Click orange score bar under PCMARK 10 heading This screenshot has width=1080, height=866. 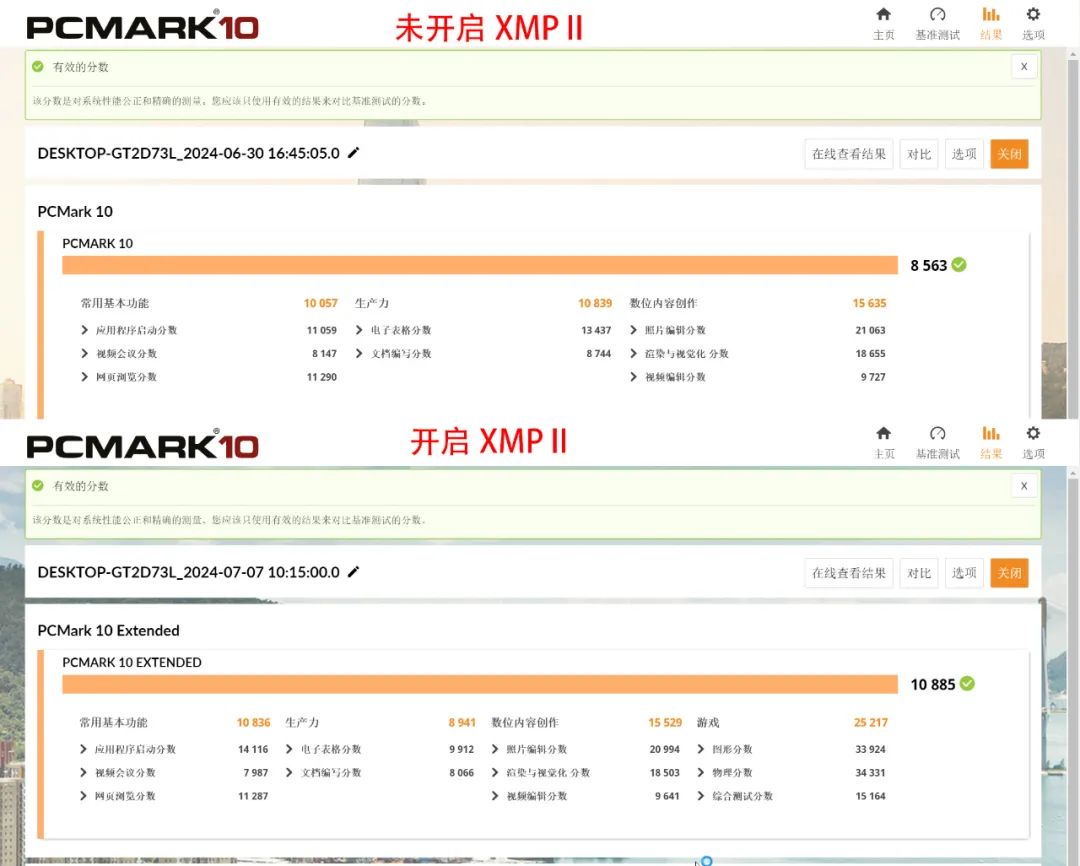(480, 265)
